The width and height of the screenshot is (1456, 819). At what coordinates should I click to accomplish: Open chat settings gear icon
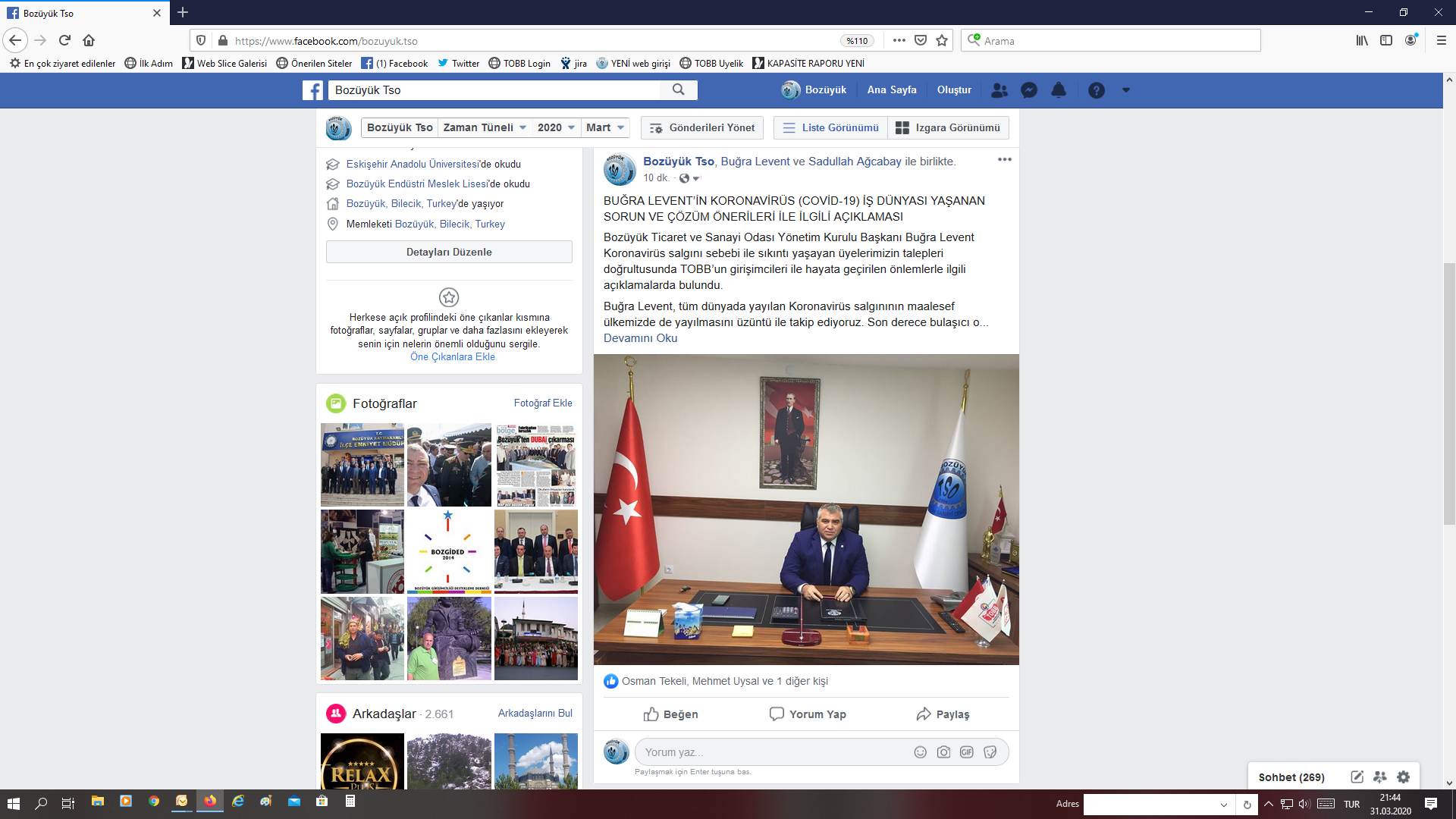tap(1404, 777)
